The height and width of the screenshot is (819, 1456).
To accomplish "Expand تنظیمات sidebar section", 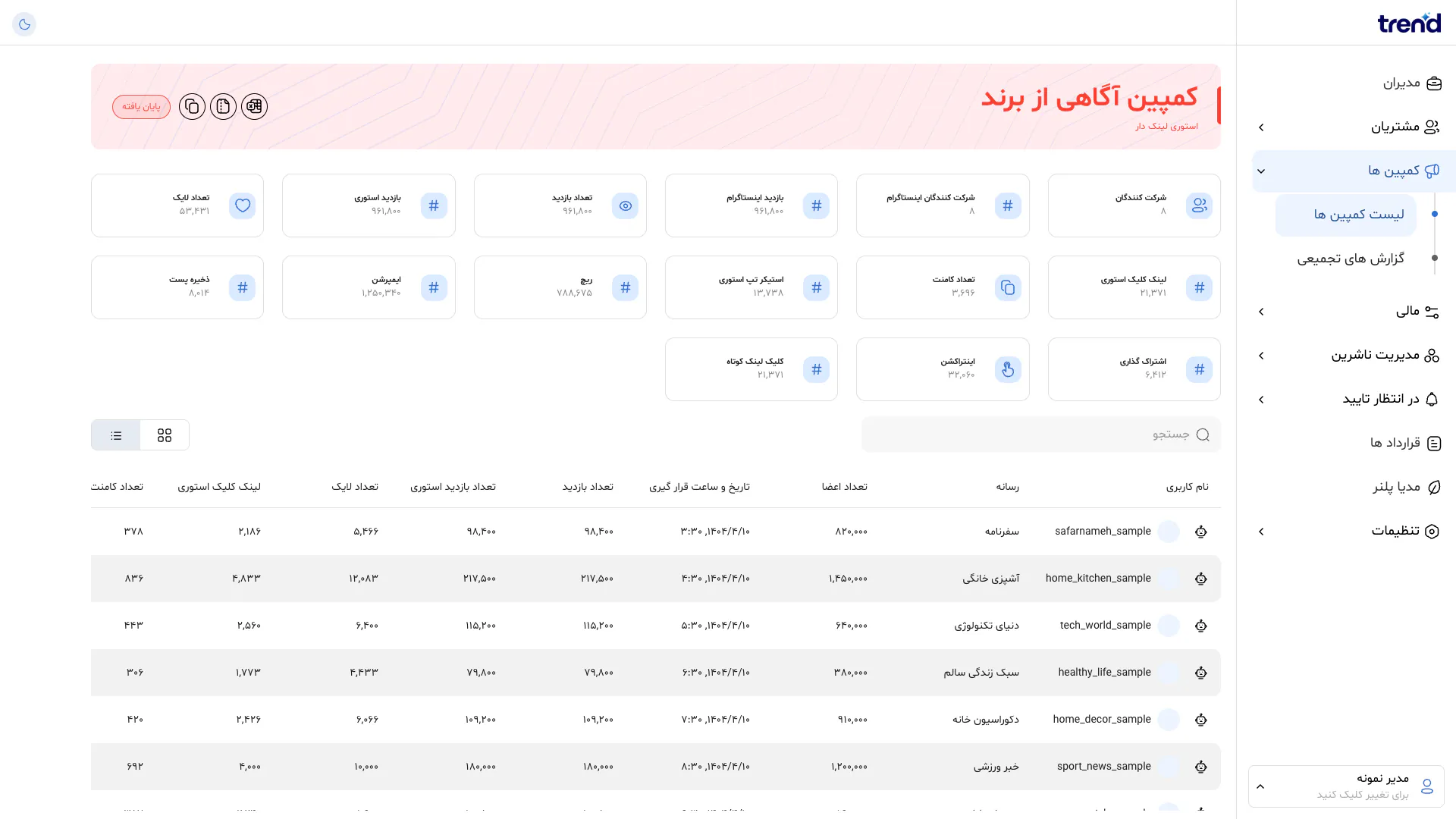I will [1354, 531].
